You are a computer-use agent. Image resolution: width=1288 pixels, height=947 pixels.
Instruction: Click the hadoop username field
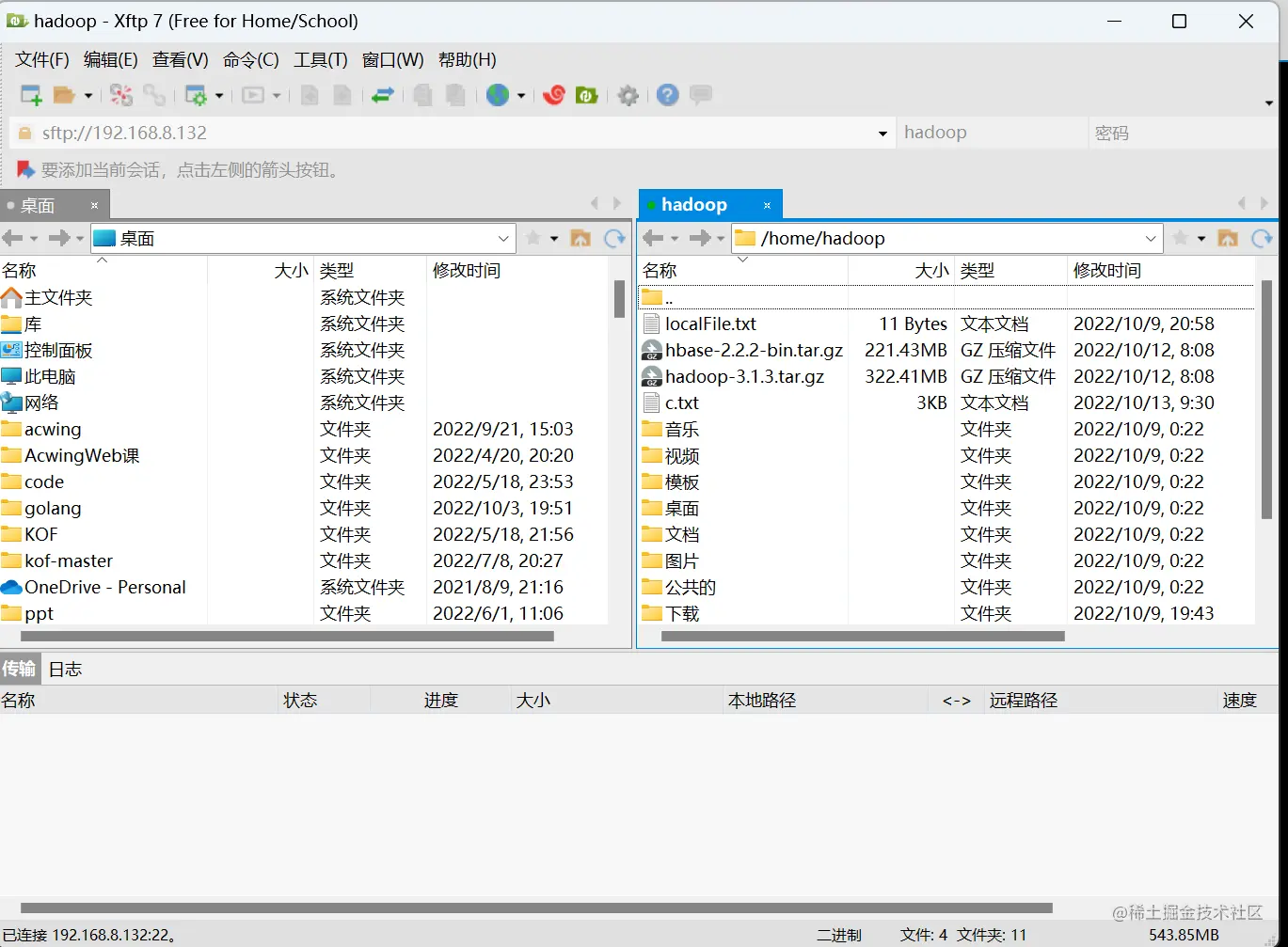[991, 134]
